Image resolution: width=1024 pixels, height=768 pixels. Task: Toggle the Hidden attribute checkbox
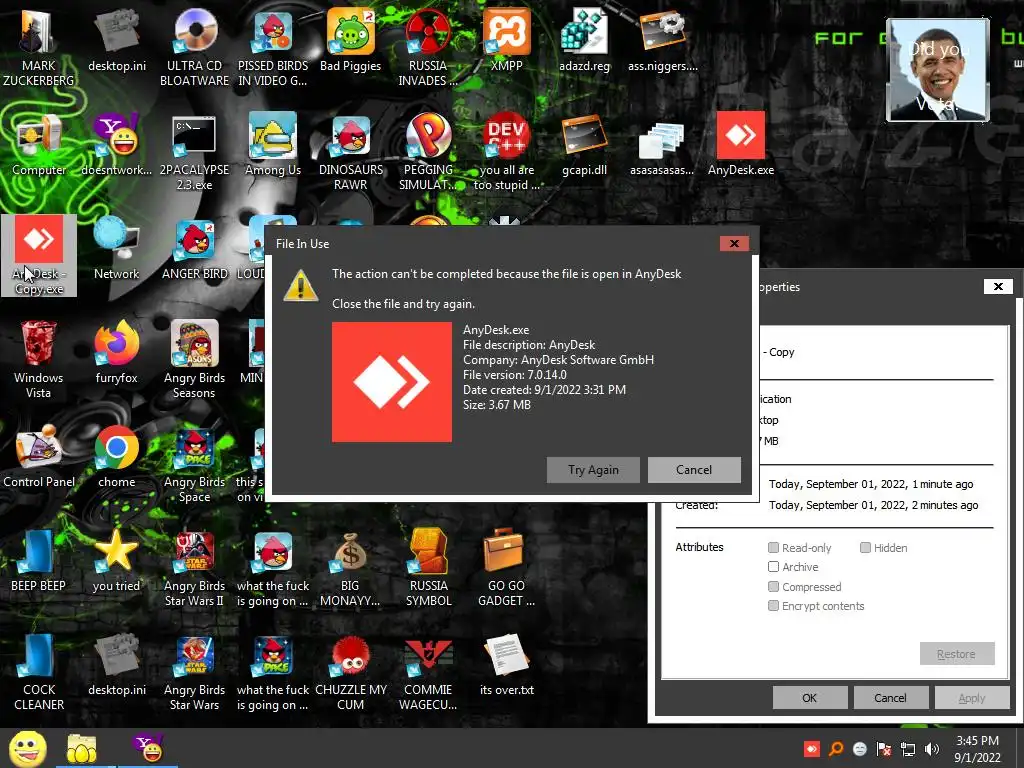865,547
